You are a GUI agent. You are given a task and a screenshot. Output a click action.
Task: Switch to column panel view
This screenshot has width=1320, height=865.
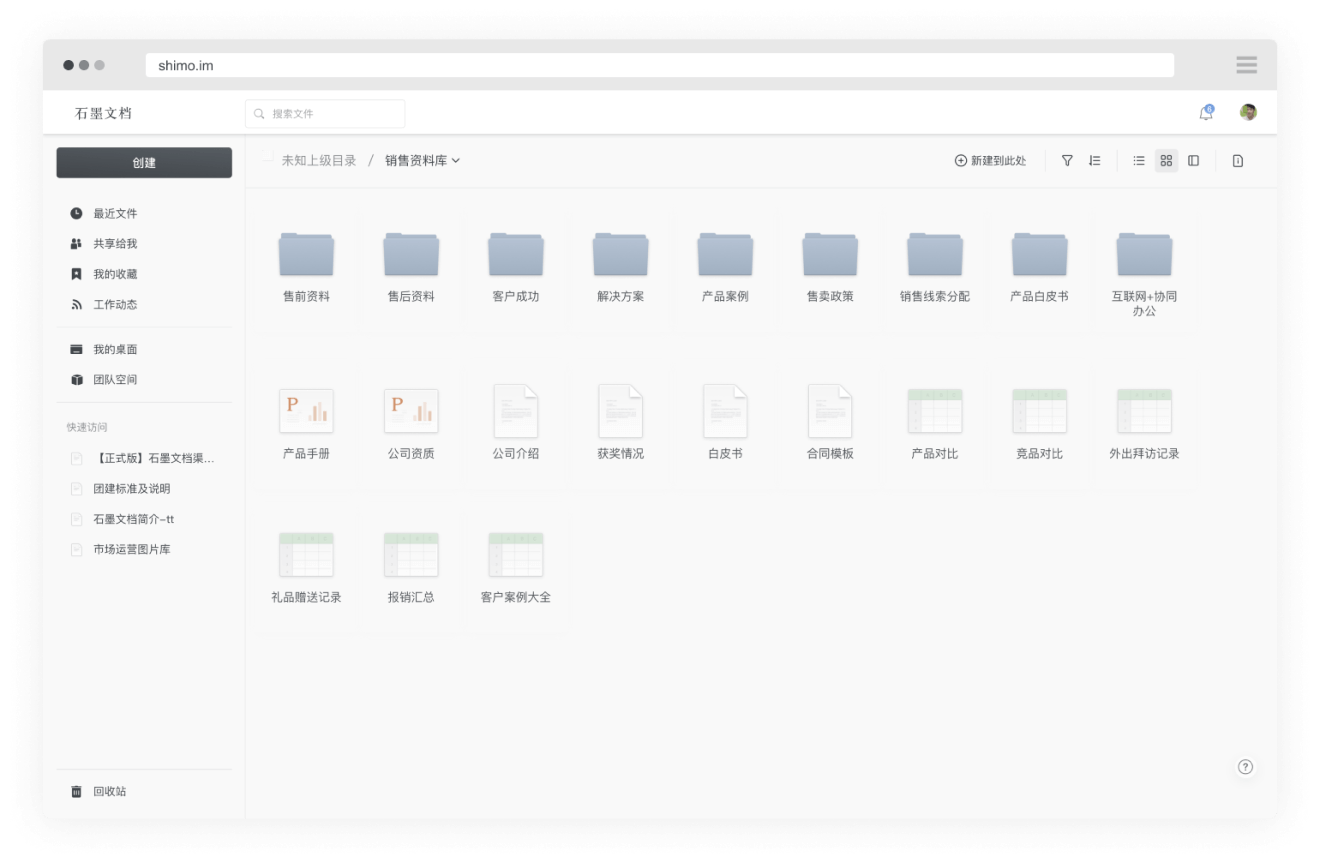click(1194, 161)
